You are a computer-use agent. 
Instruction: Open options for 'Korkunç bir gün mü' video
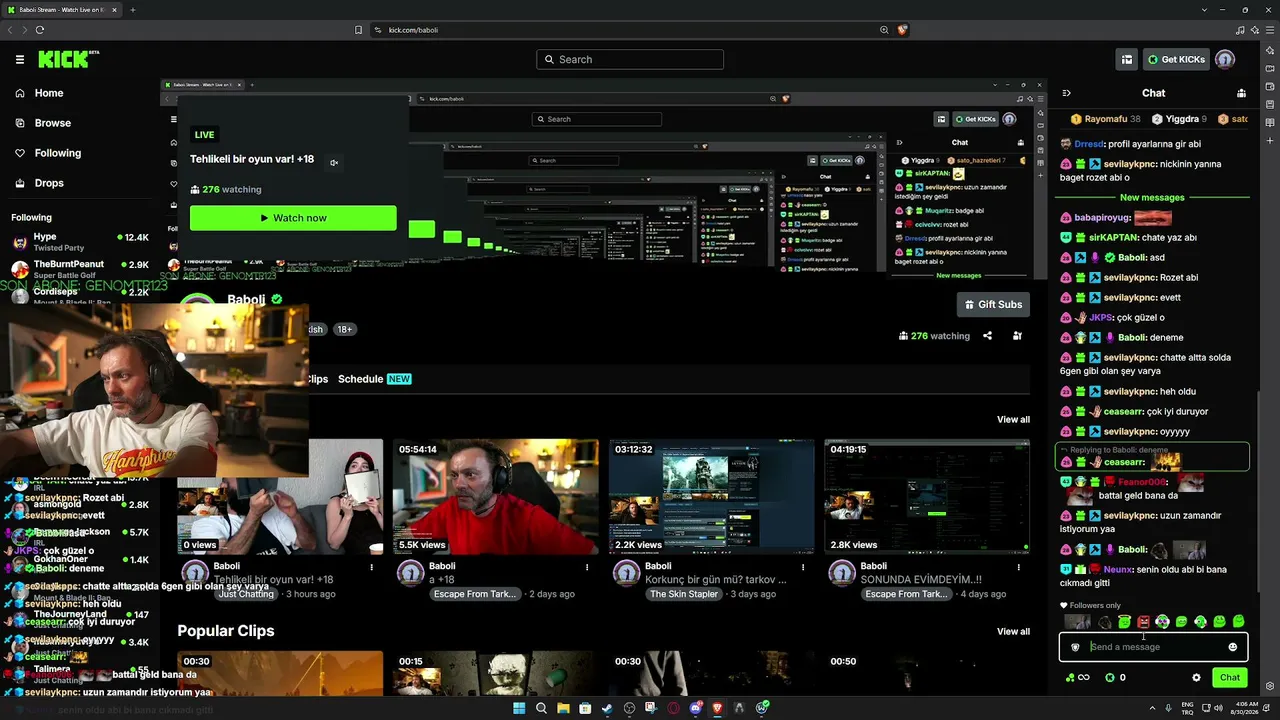[x=803, y=567]
